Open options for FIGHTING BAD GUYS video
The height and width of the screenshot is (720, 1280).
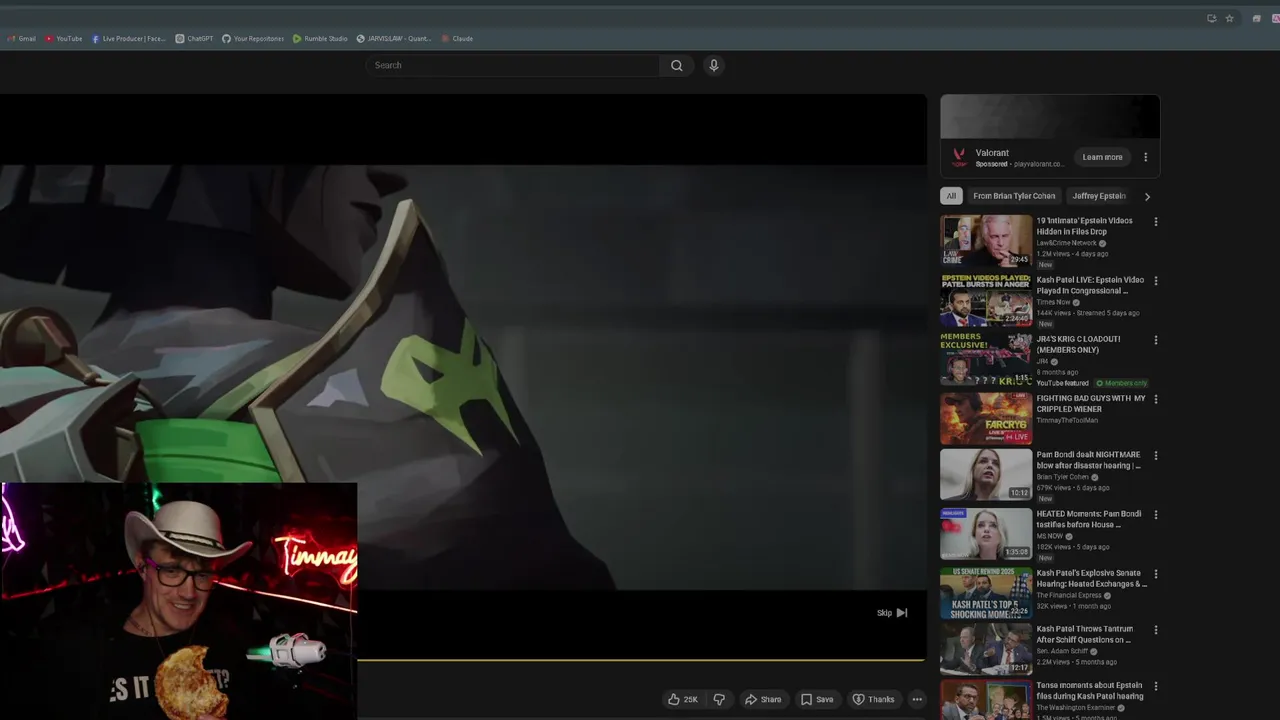click(1156, 399)
